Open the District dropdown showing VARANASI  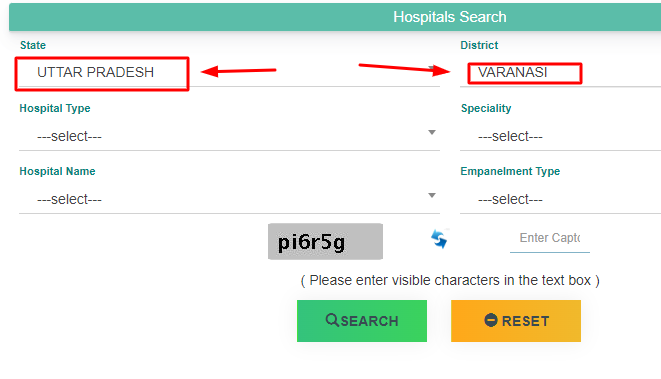[561, 73]
